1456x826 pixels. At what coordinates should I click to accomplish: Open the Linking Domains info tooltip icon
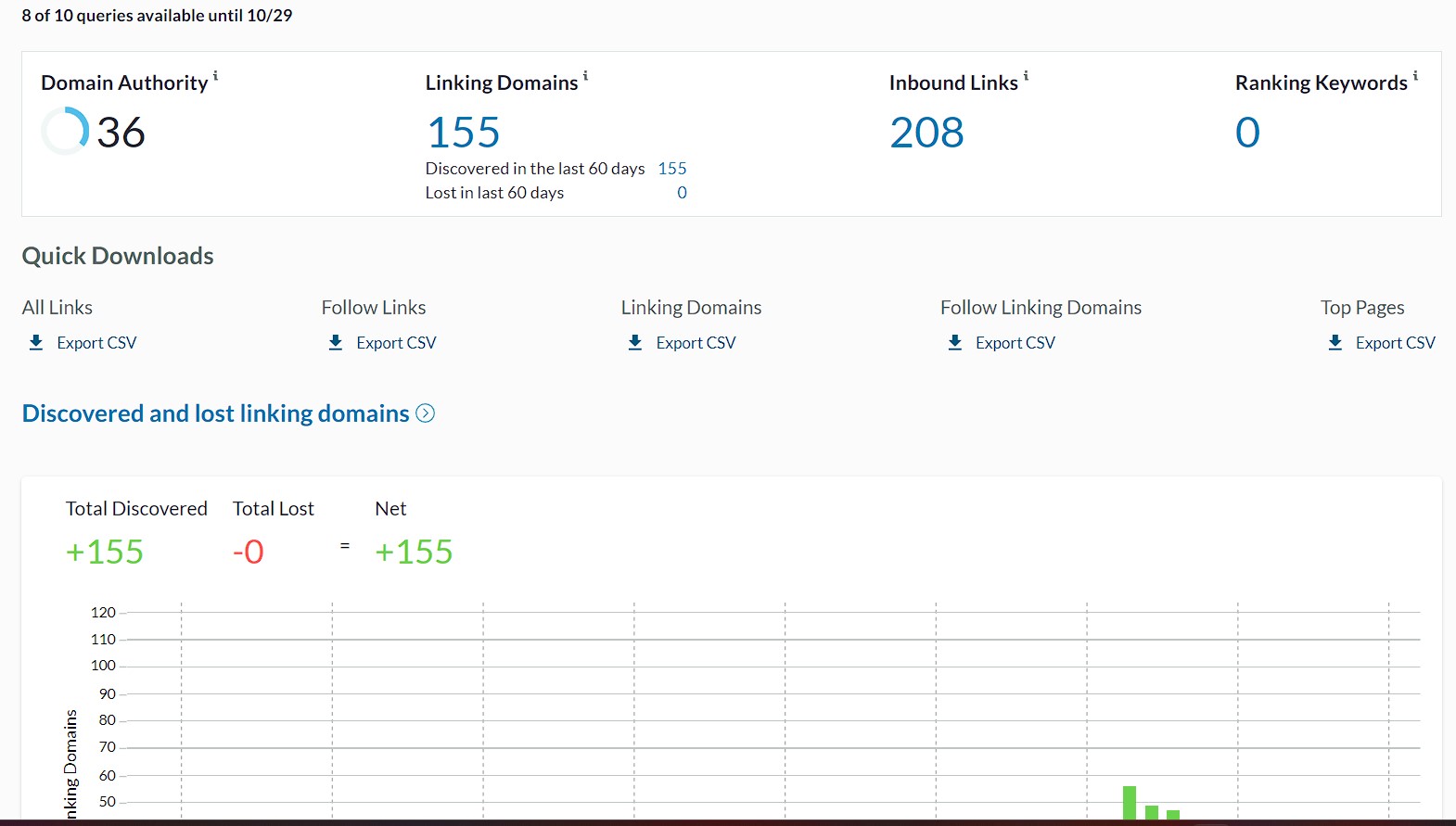[x=585, y=76]
